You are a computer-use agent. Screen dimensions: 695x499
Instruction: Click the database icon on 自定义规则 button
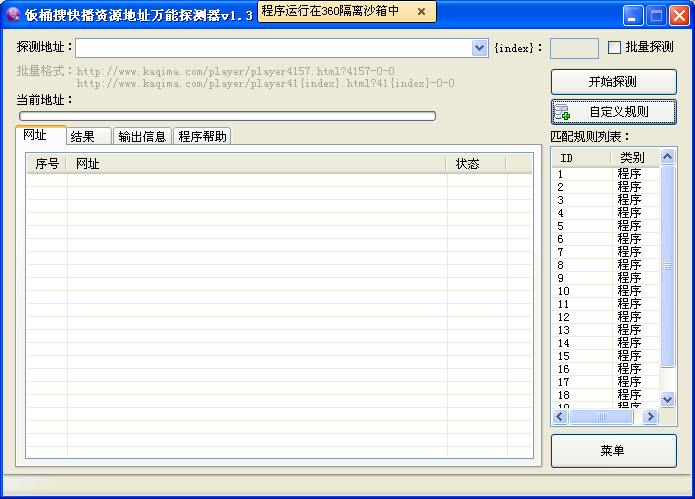[x=562, y=112]
